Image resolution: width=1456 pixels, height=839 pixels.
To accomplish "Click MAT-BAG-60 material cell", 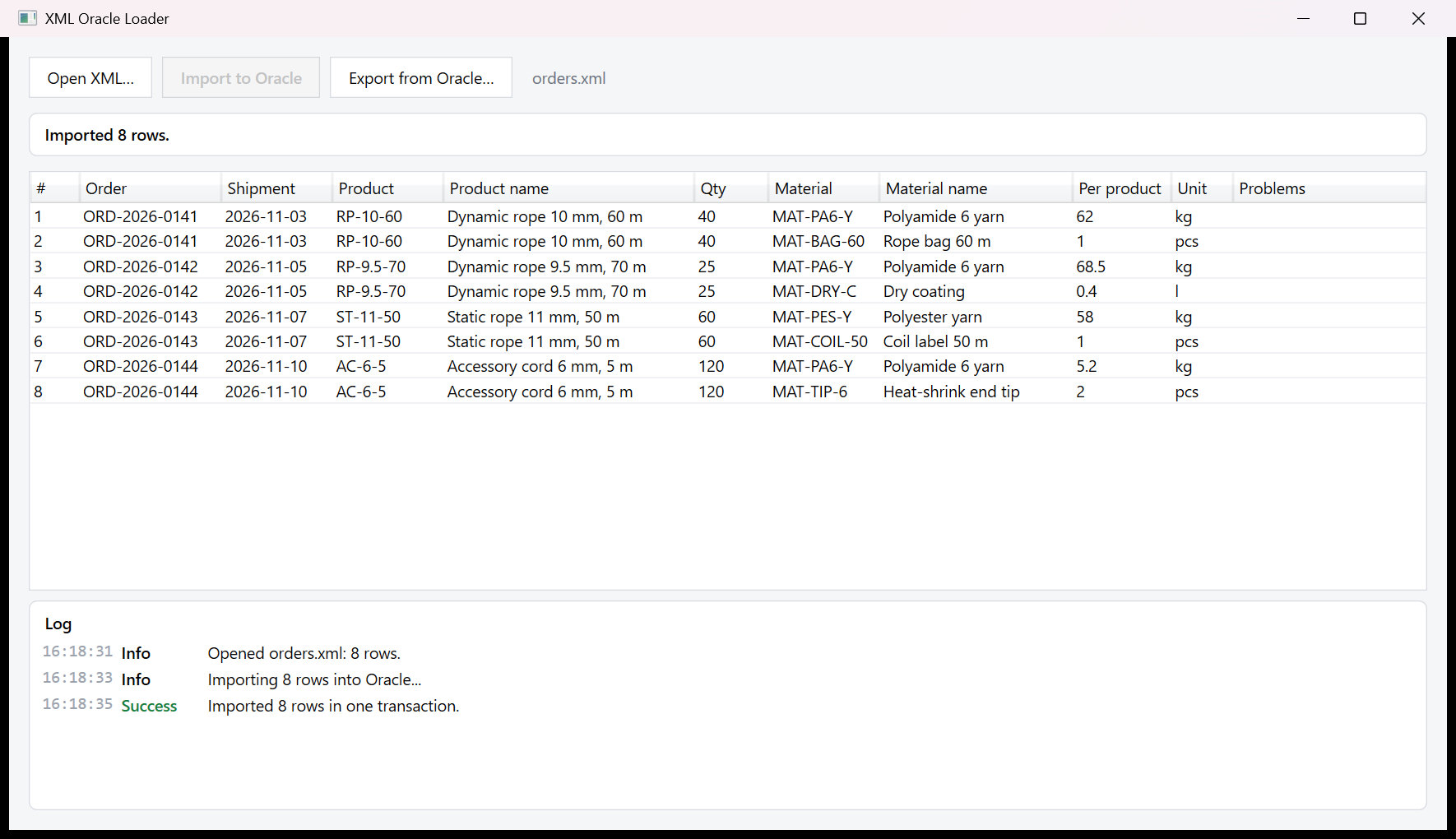I will (x=818, y=241).
